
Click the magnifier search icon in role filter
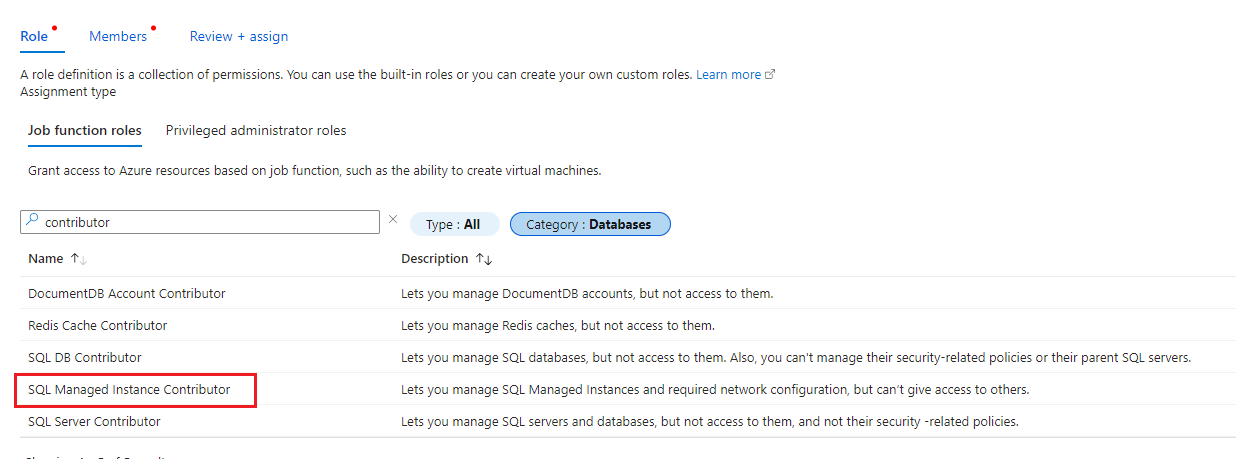click(x=32, y=221)
